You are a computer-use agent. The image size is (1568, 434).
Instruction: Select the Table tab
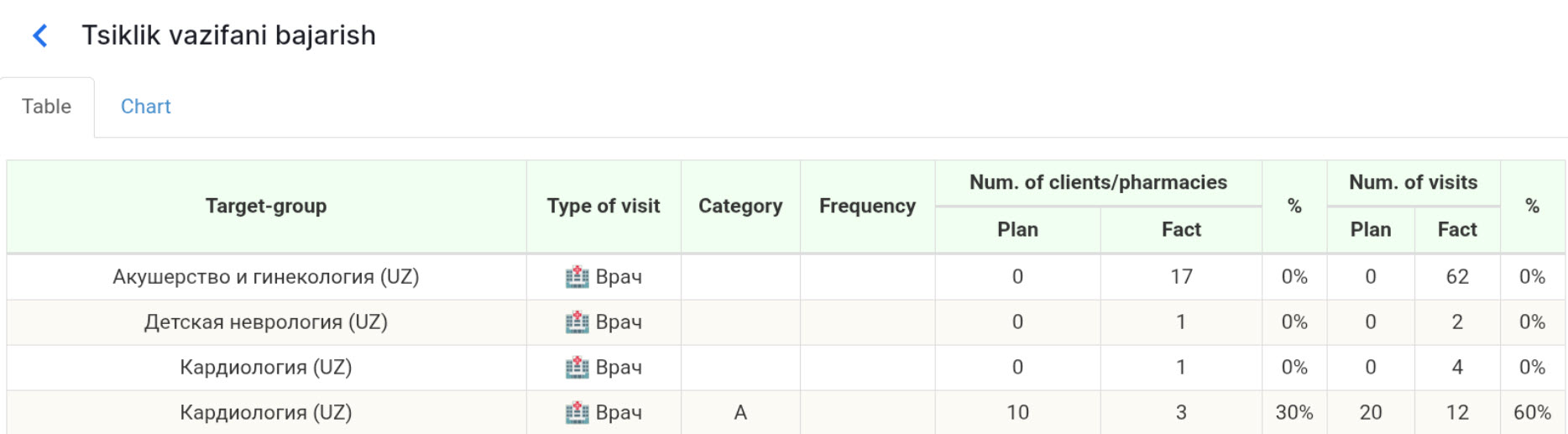(x=46, y=107)
